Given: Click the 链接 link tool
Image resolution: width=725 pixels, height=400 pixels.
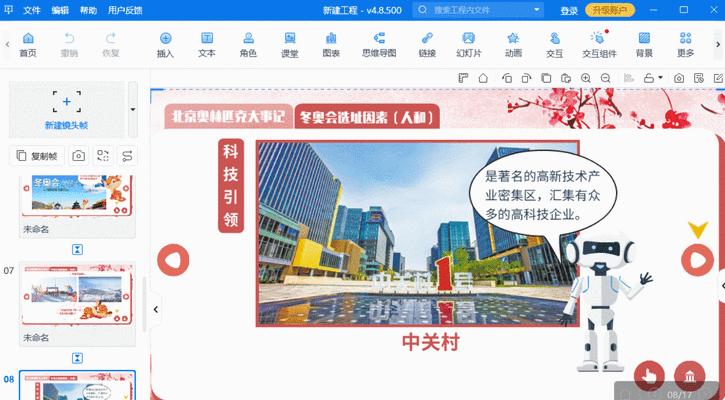Looking at the screenshot, I should [427, 45].
